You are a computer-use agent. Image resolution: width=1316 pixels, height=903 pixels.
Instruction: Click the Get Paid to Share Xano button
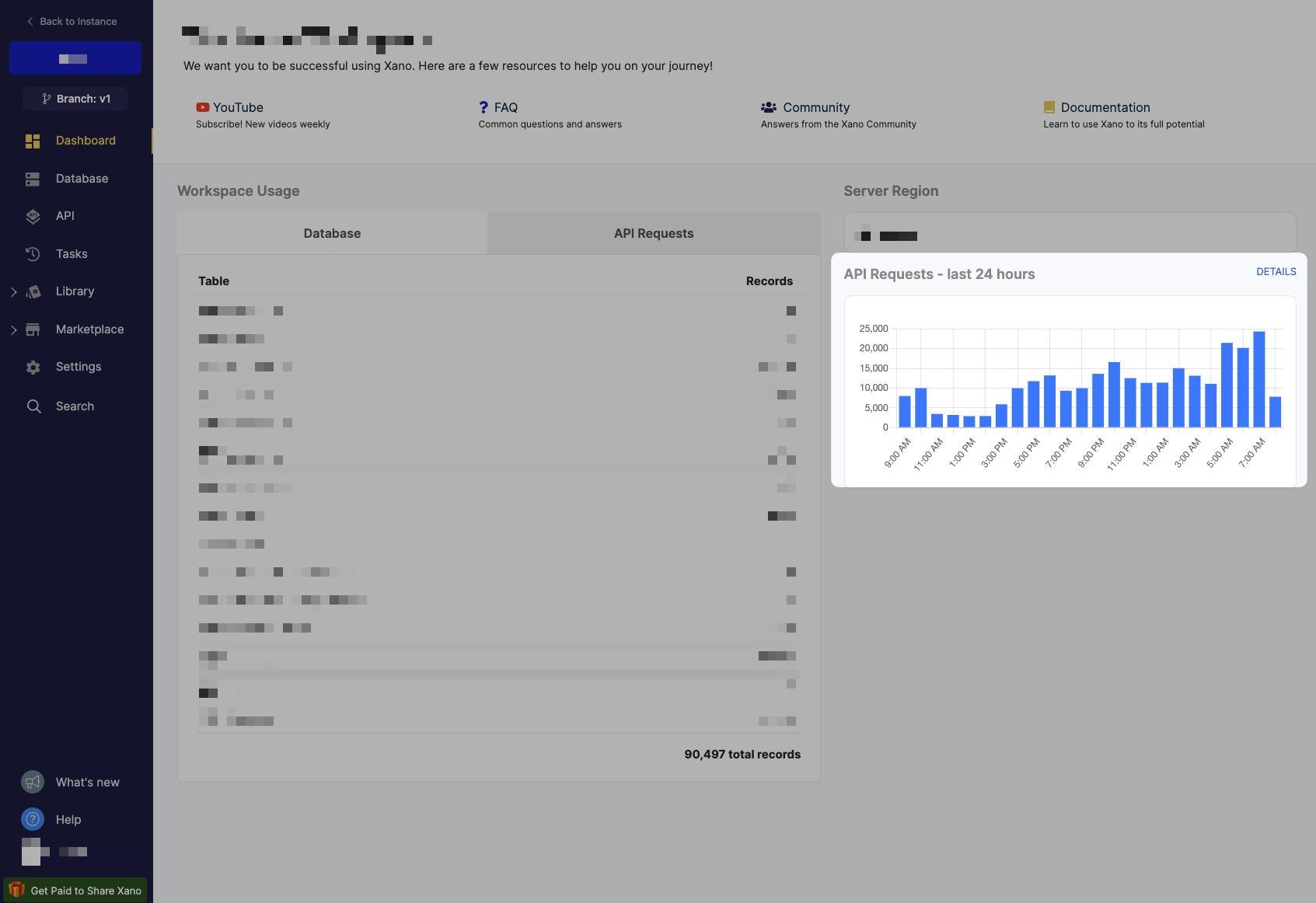pyautogui.click(x=75, y=890)
